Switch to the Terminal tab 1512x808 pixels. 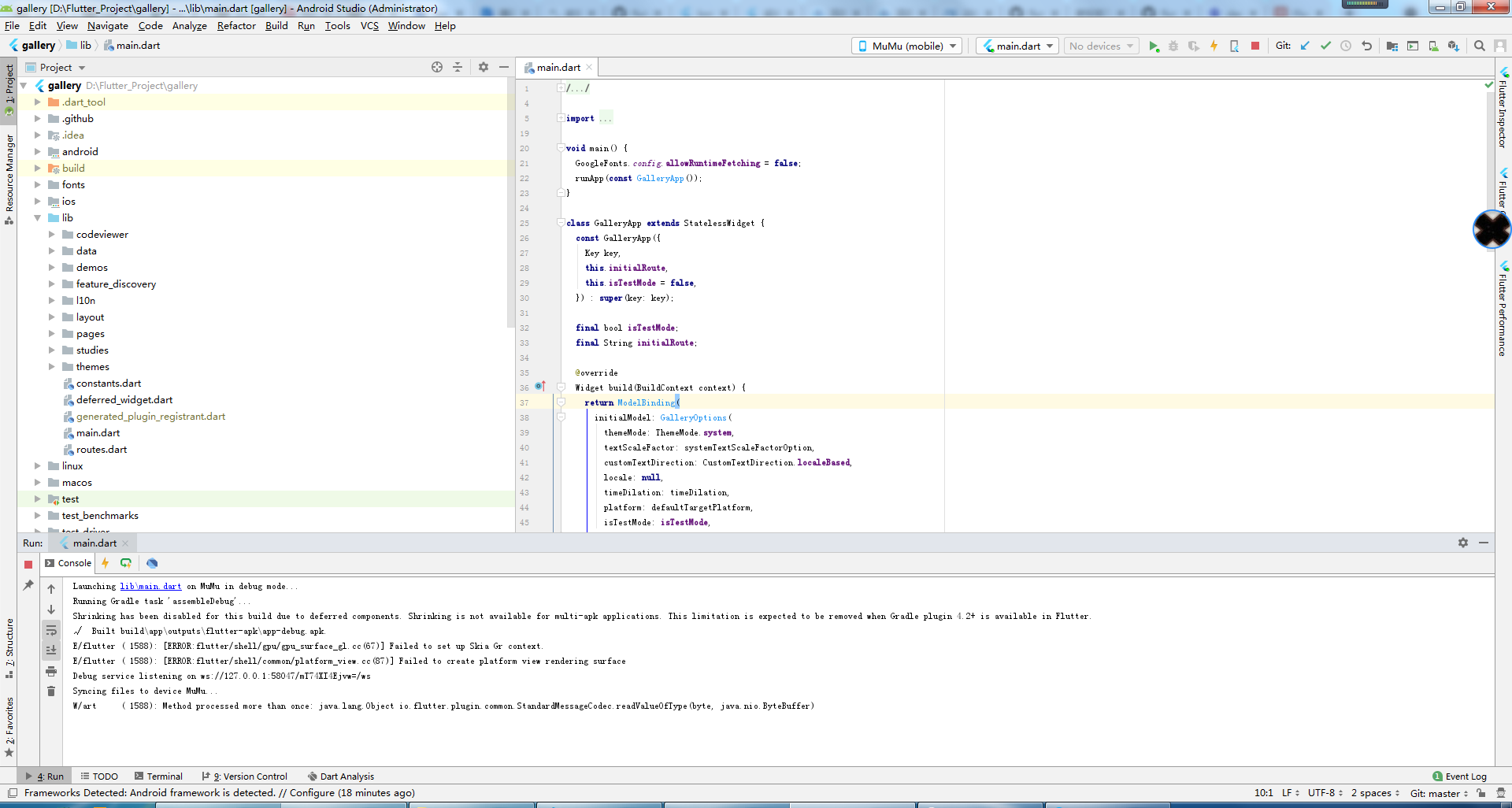tap(163, 776)
